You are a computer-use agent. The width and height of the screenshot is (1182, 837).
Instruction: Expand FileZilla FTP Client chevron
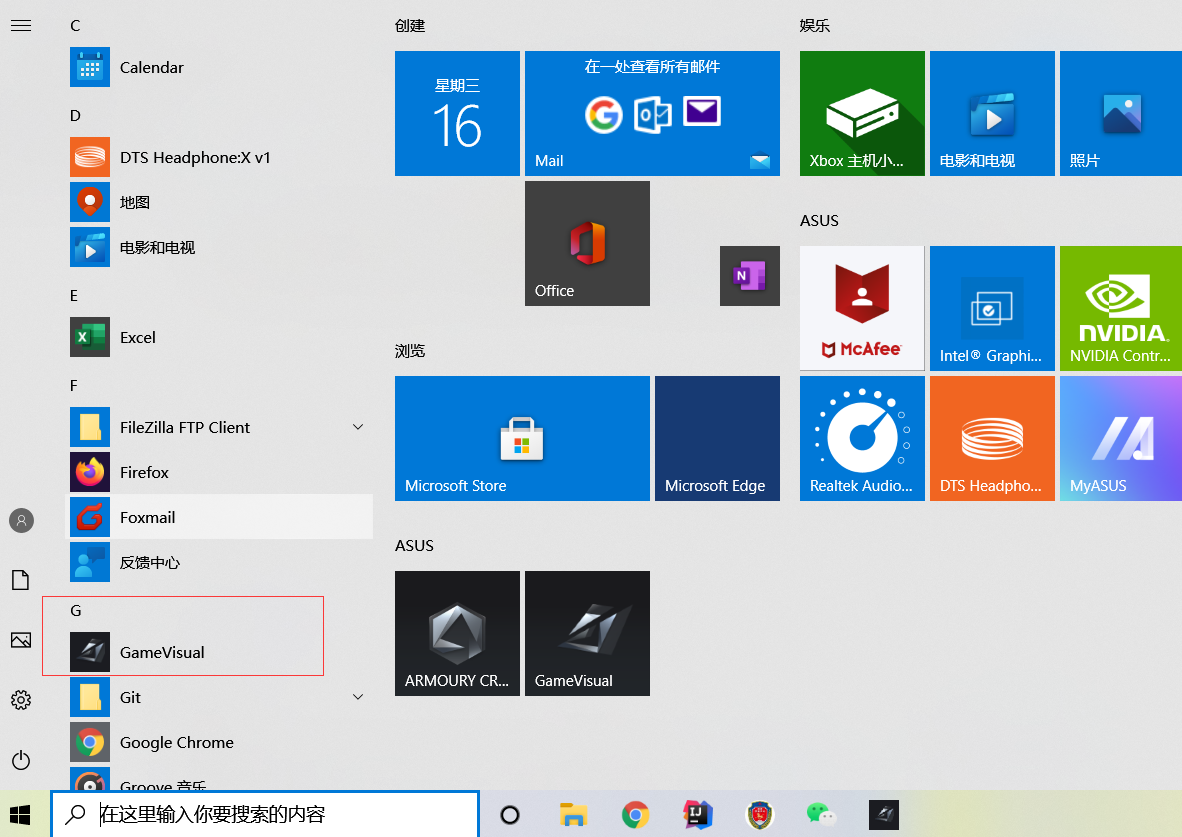pos(358,427)
